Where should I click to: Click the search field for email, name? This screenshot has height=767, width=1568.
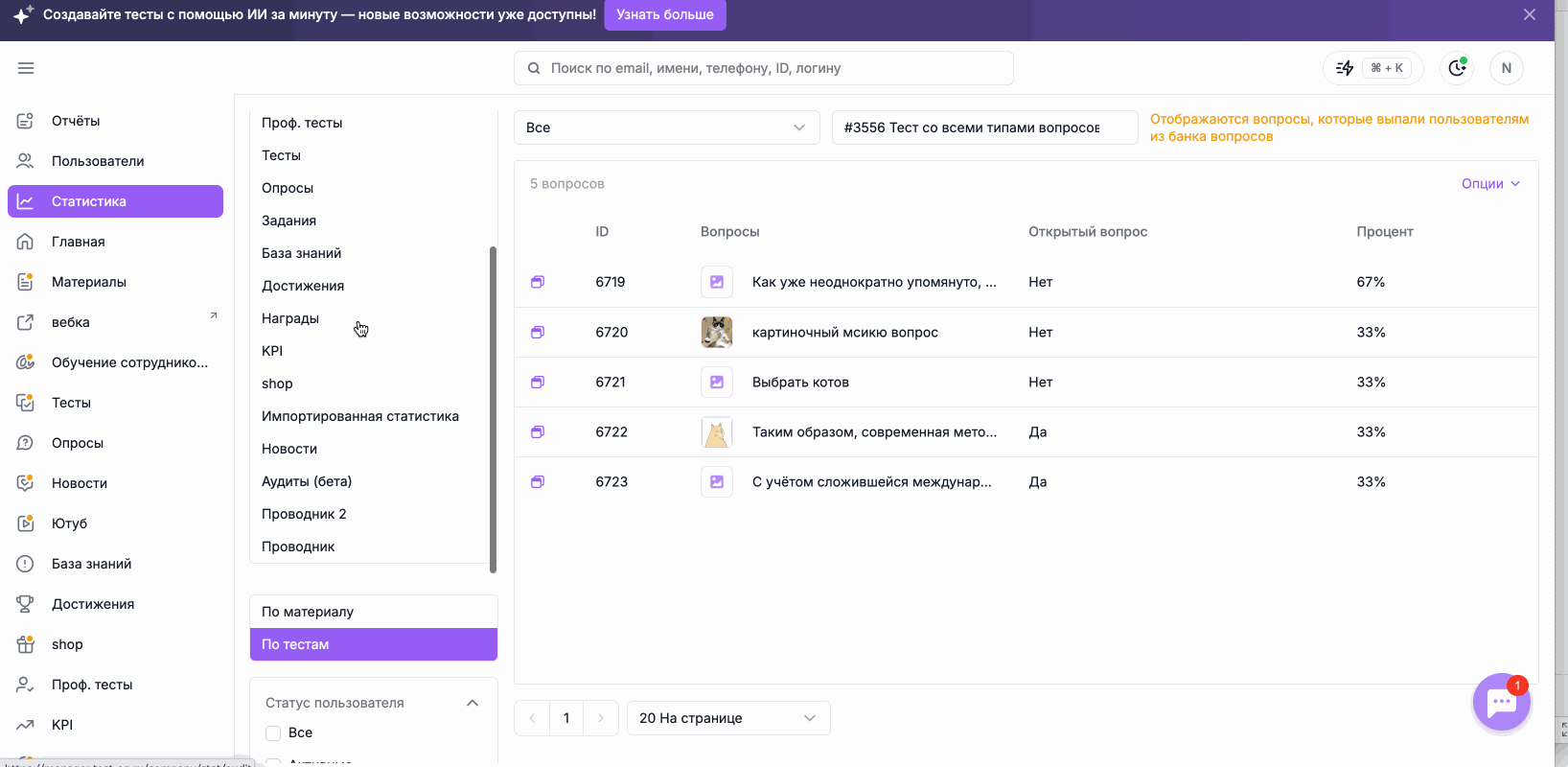point(764,68)
